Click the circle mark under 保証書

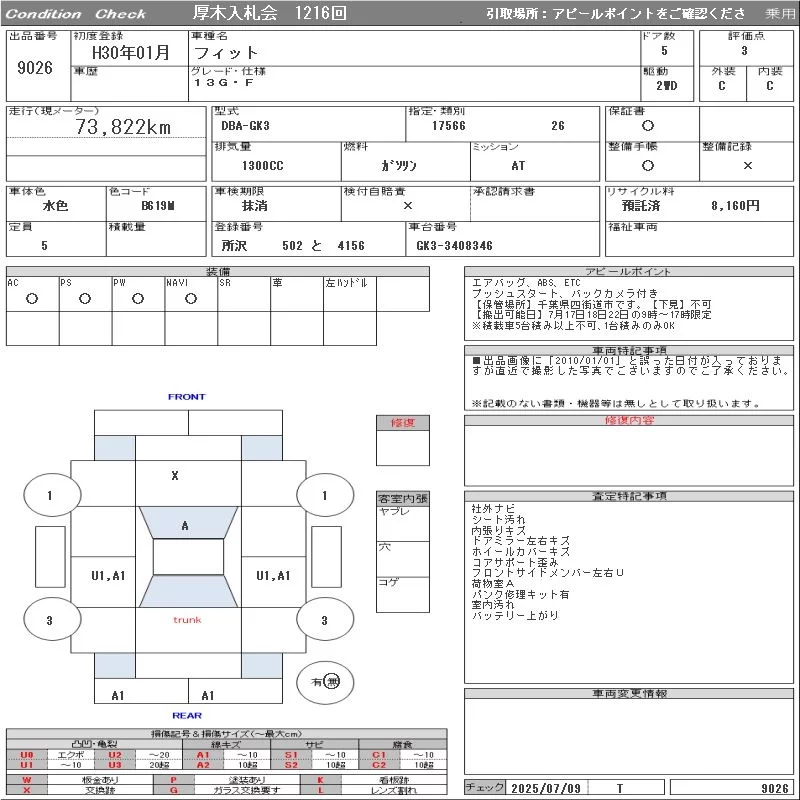click(647, 126)
